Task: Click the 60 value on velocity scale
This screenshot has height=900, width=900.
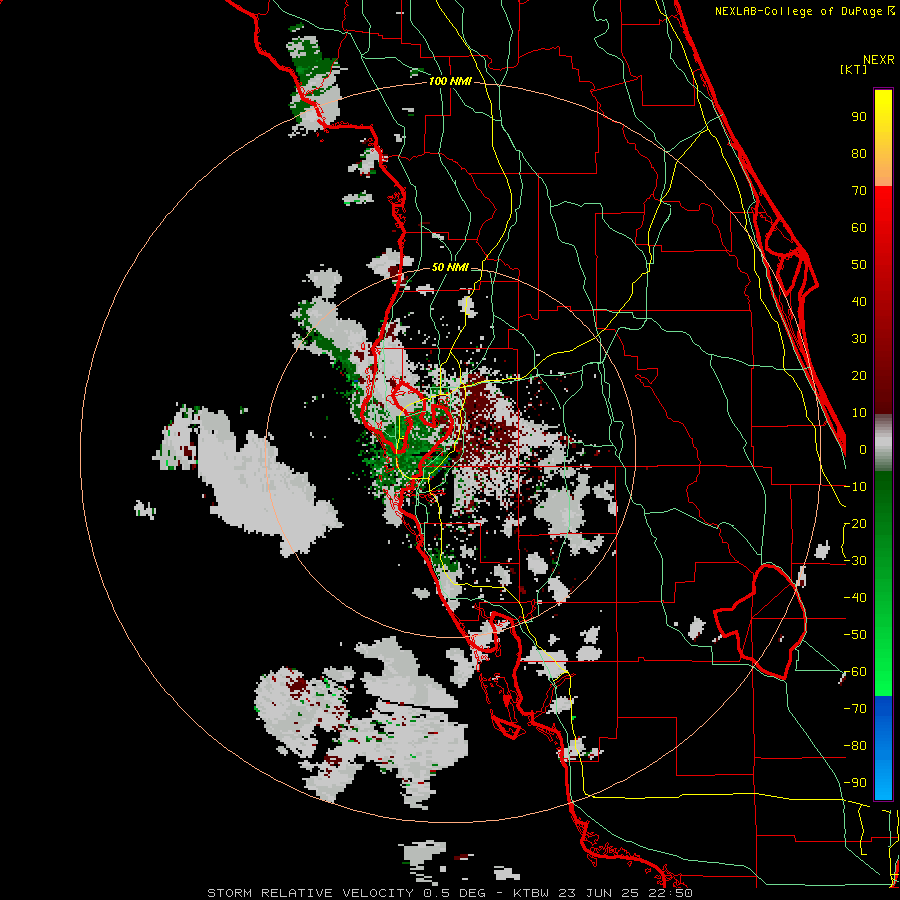Action: [859, 227]
